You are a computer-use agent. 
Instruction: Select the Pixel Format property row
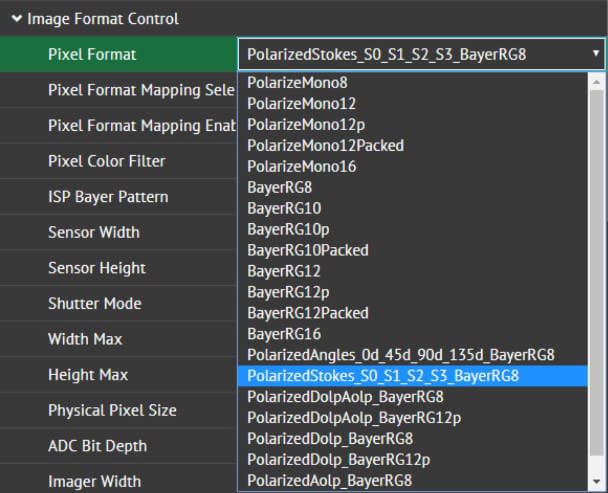click(x=118, y=54)
